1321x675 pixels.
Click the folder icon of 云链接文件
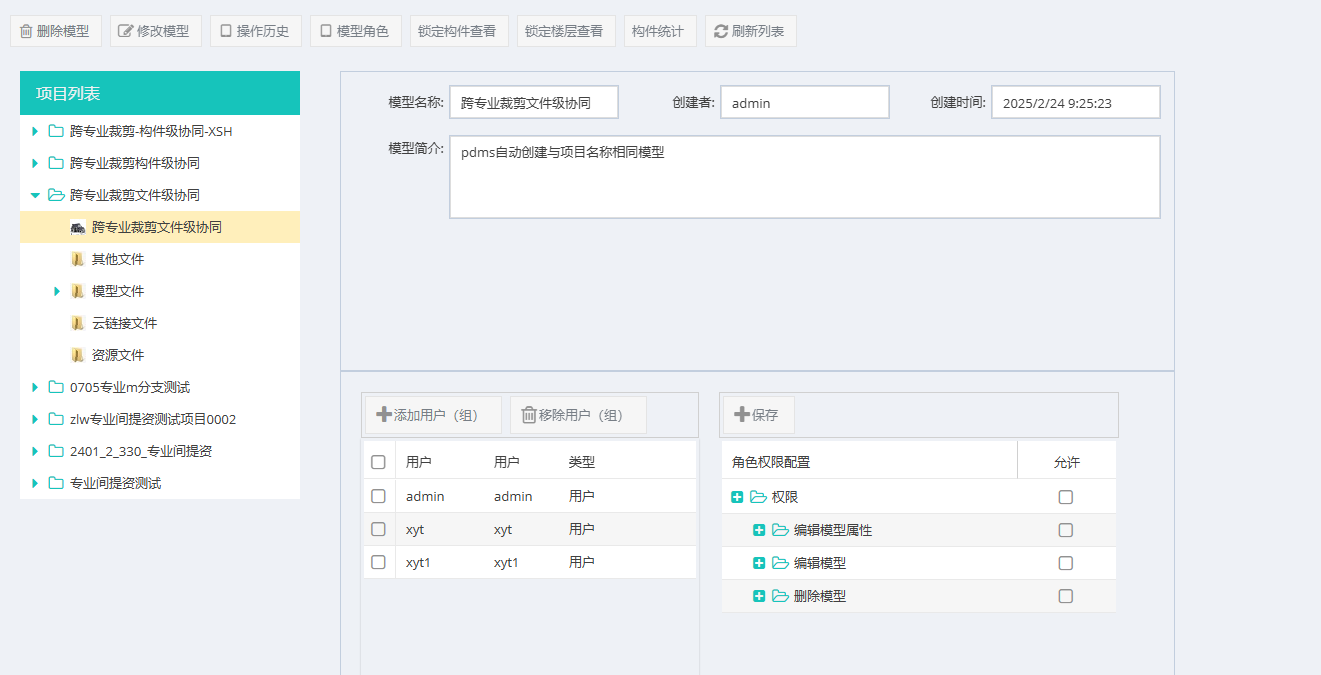click(78, 323)
